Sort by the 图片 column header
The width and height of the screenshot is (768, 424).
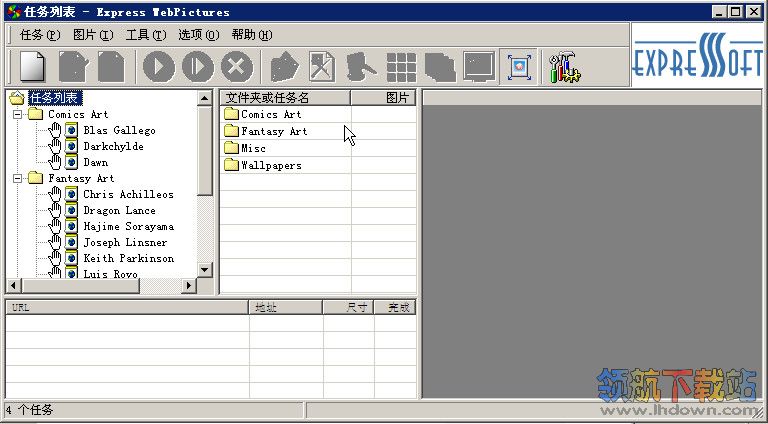pyautogui.click(x=384, y=98)
